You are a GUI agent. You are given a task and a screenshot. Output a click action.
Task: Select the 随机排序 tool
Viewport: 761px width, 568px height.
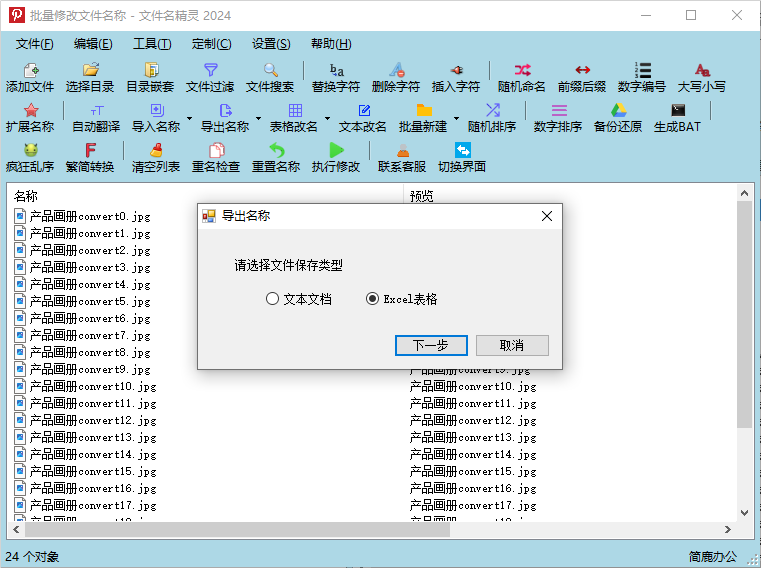[492, 118]
